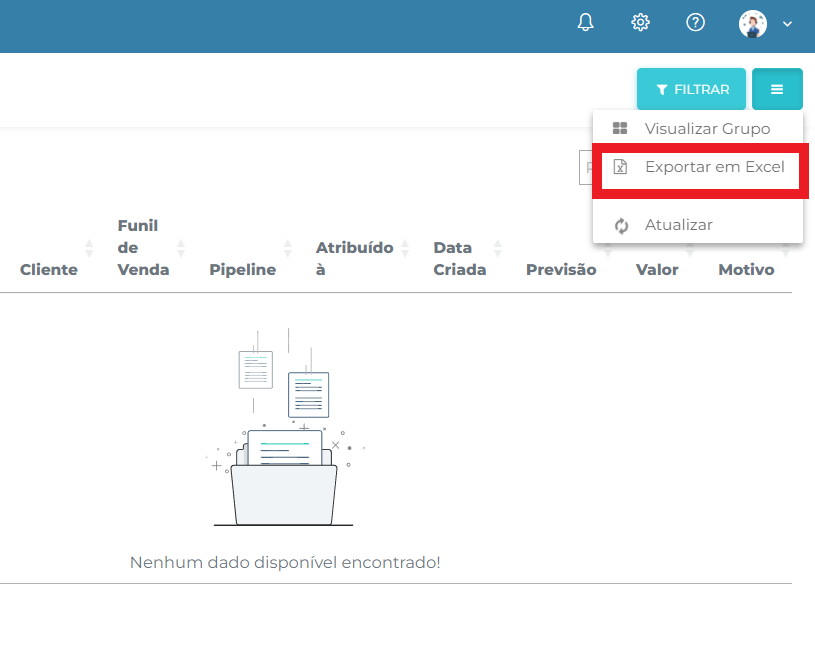The width and height of the screenshot is (815, 647).
Task: Click sort arrows next to Cliente
Action: coord(89,248)
